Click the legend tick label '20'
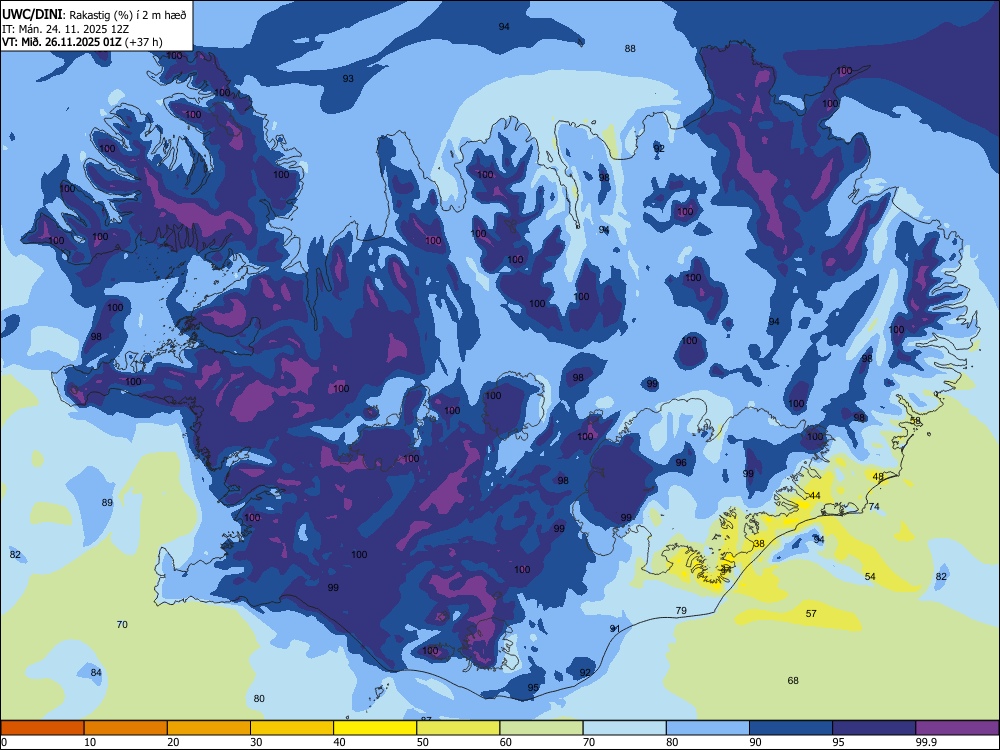This screenshot has height=750, width=1000. pos(173,742)
